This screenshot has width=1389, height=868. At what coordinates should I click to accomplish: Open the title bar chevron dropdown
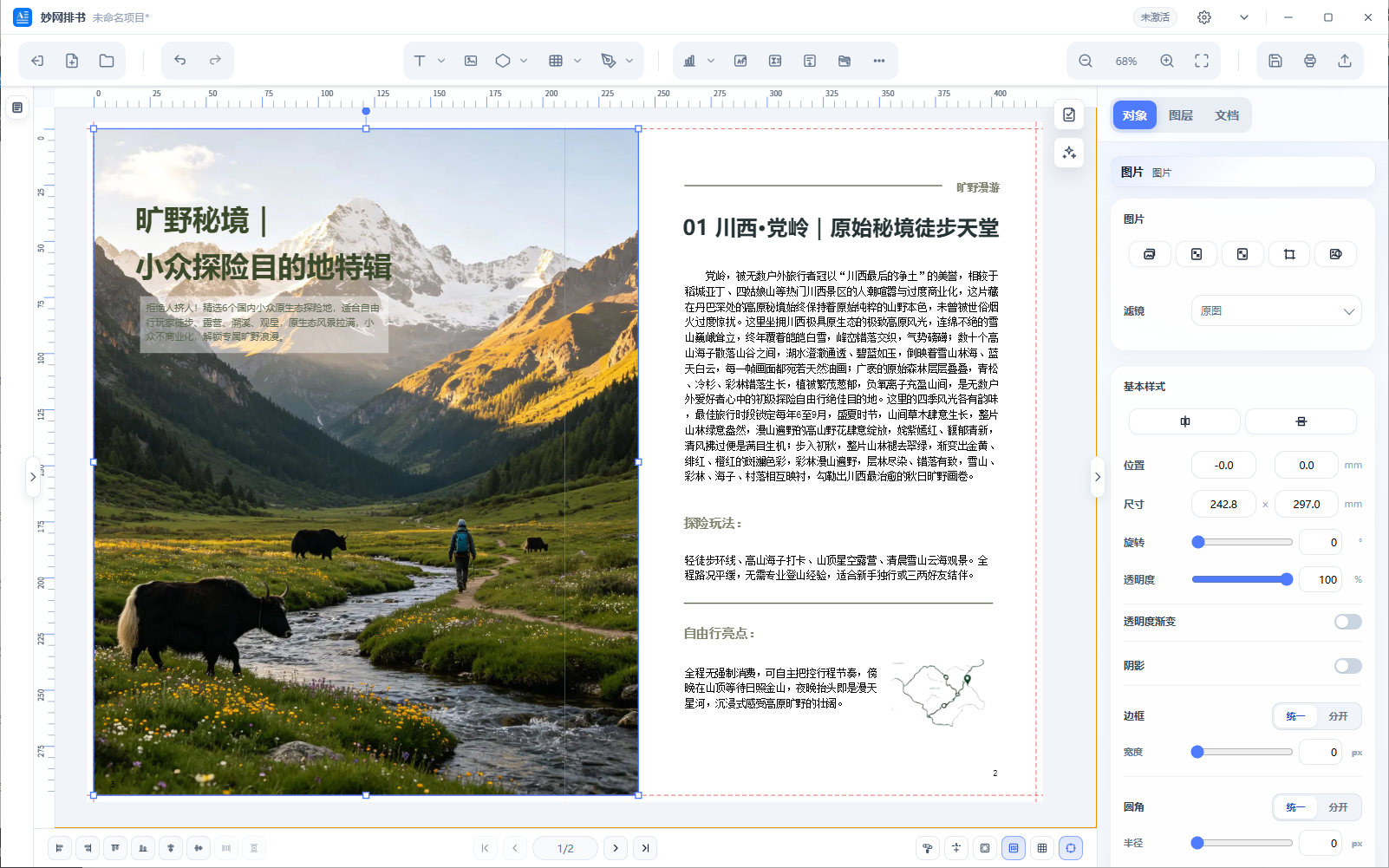[x=1244, y=17]
